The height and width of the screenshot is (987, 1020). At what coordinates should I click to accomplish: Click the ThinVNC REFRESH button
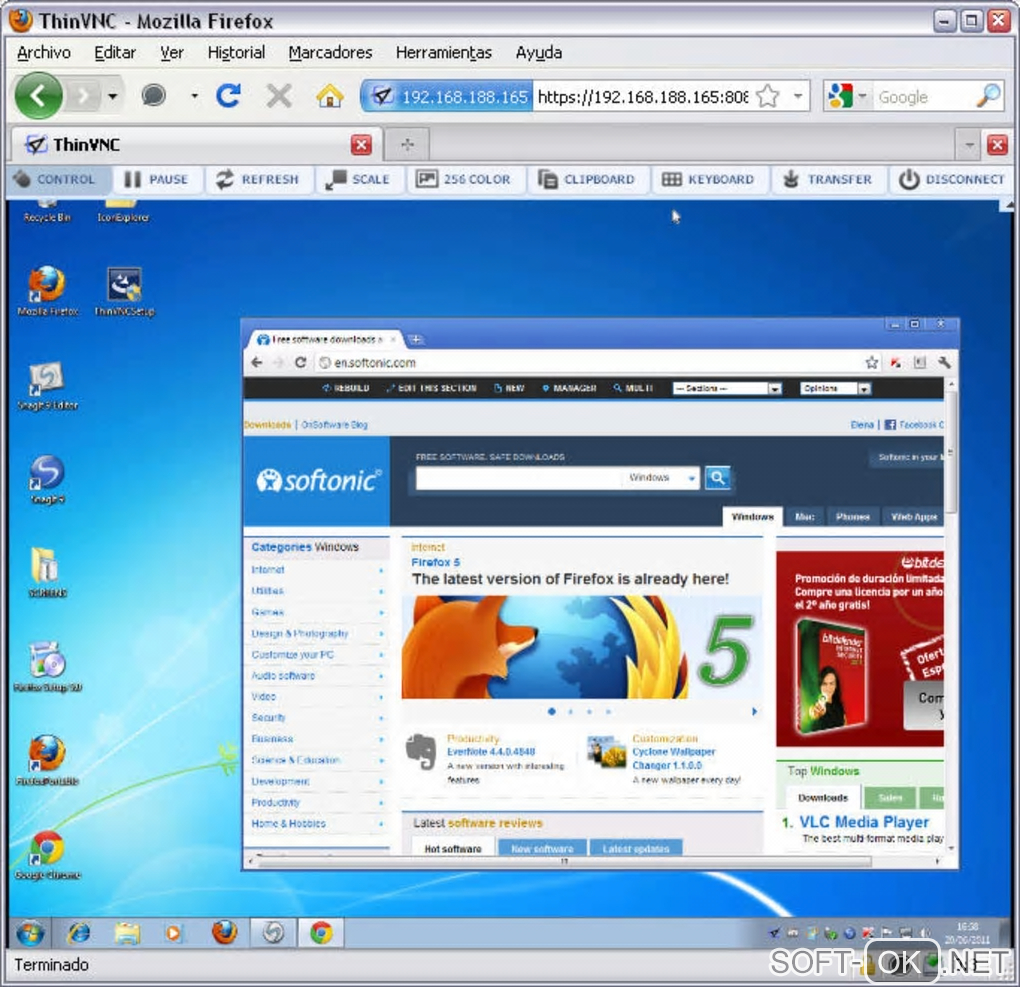[258, 179]
